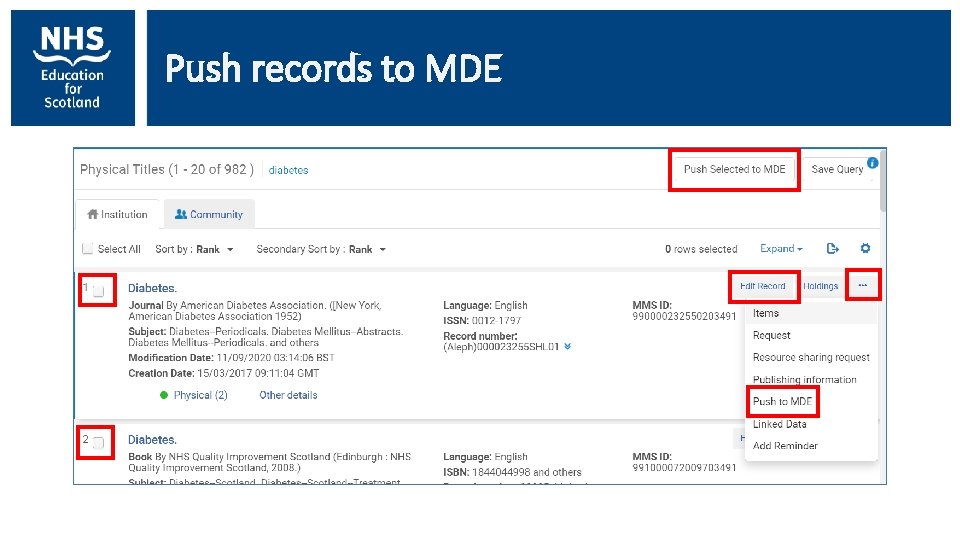This screenshot has width=960, height=540.
Task: Click the results list vertical scrollbar
Action: click(x=882, y=181)
